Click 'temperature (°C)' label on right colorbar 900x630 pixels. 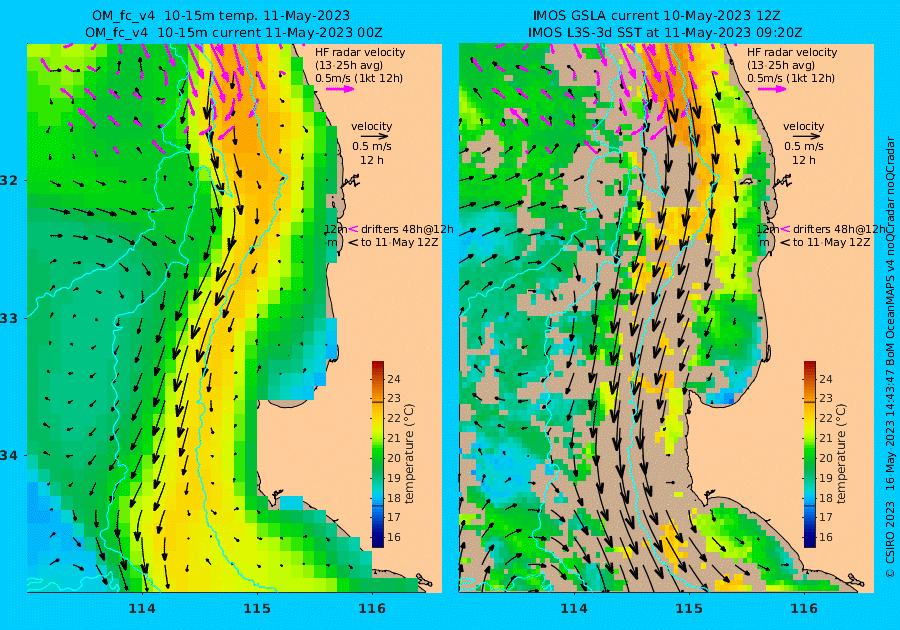tap(840, 454)
